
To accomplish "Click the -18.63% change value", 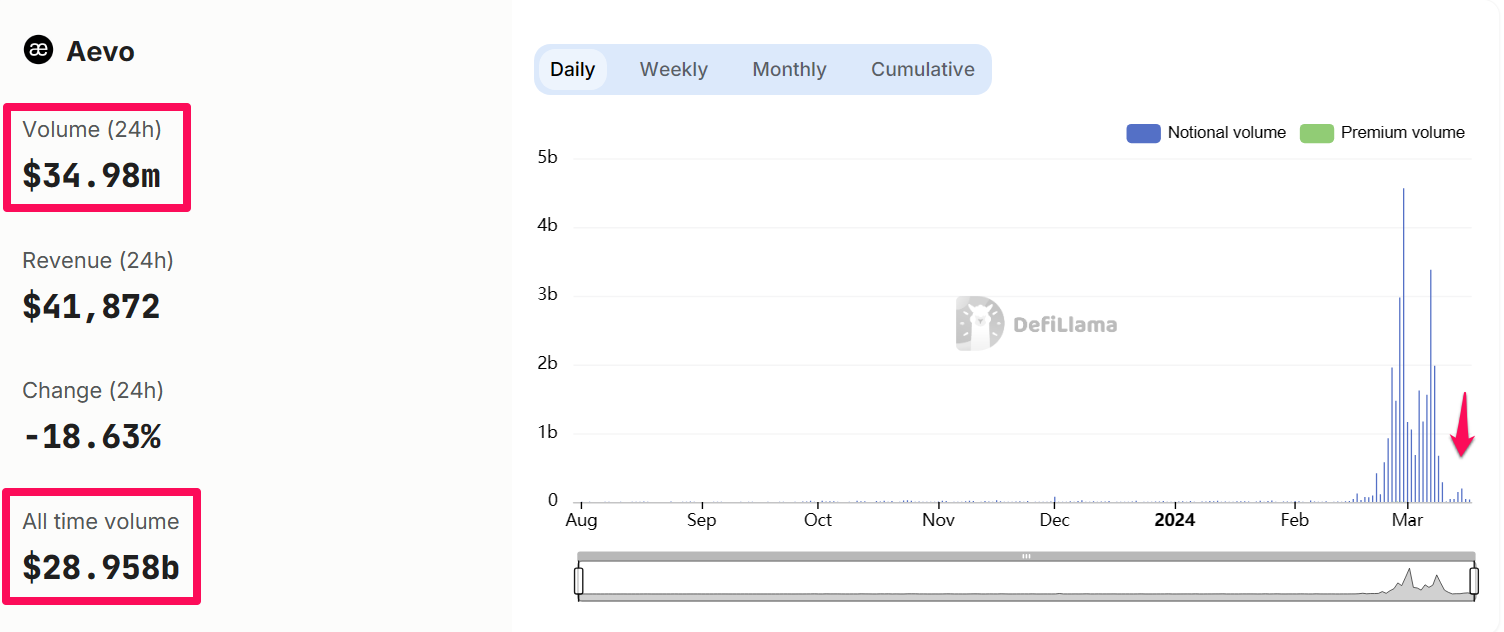I will point(91,437).
